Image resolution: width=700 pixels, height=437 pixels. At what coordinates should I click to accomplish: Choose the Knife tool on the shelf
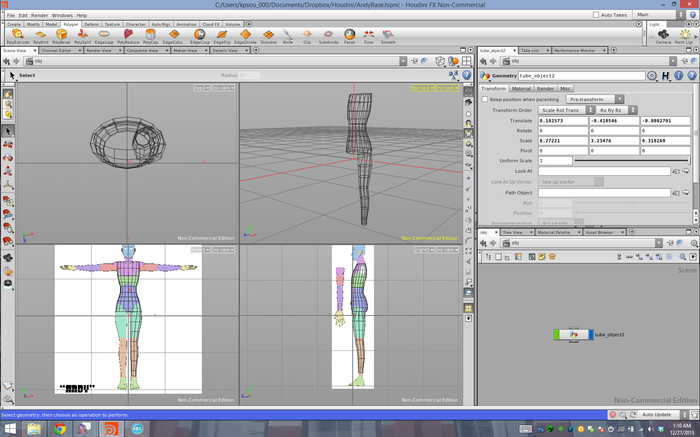pyautogui.click(x=288, y=36)
